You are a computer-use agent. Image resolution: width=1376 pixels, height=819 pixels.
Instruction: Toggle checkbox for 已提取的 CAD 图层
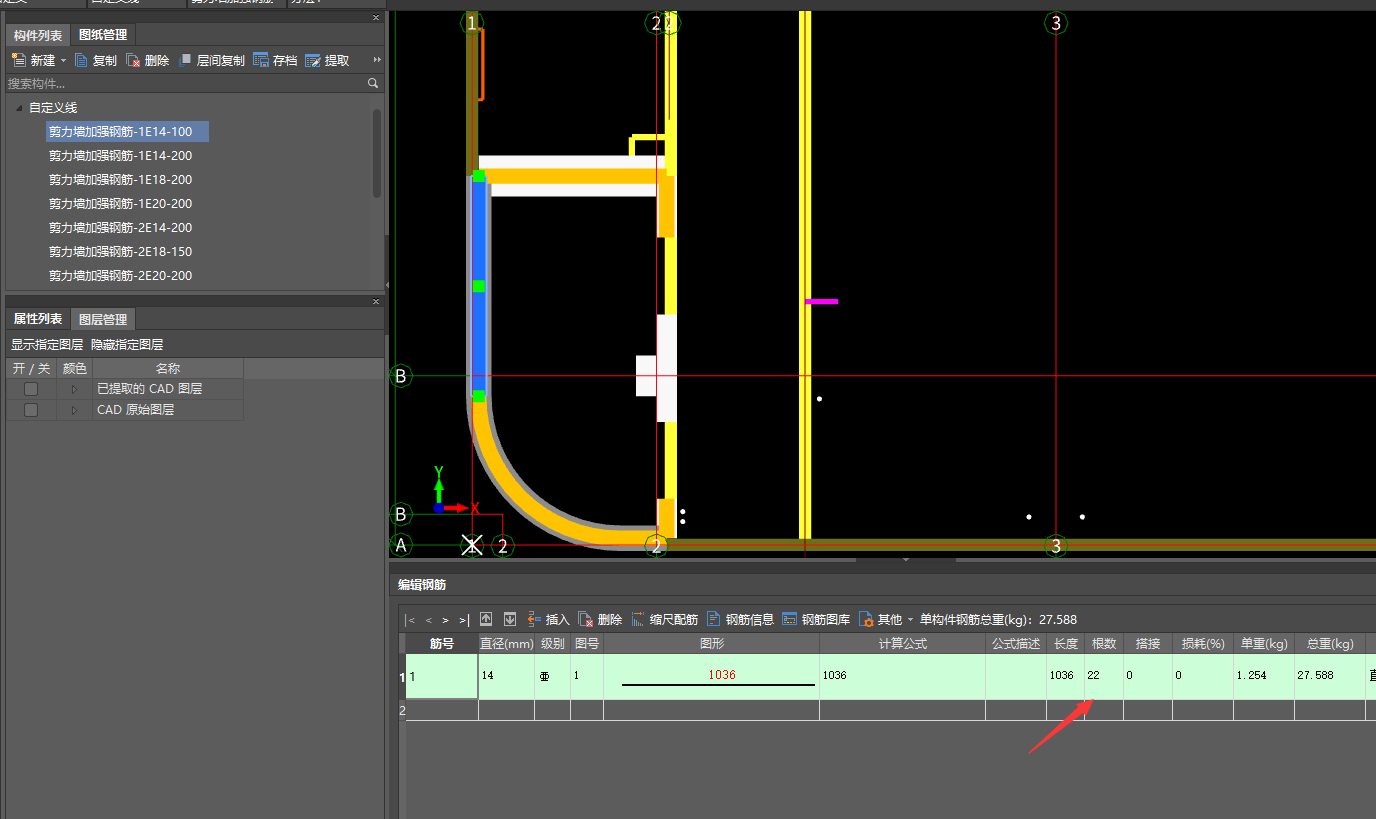coord(31,389)
